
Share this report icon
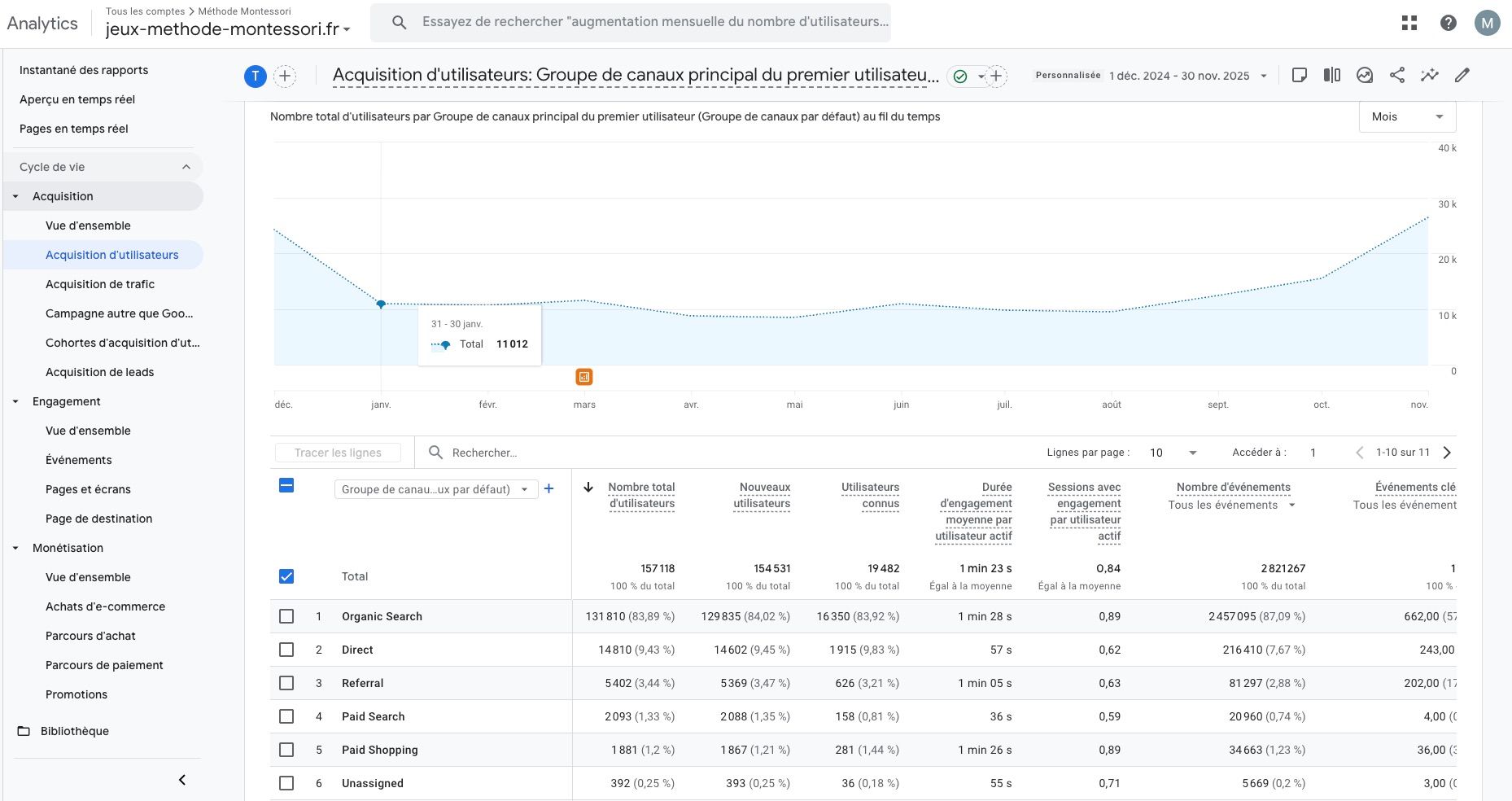coord(1397,75)
